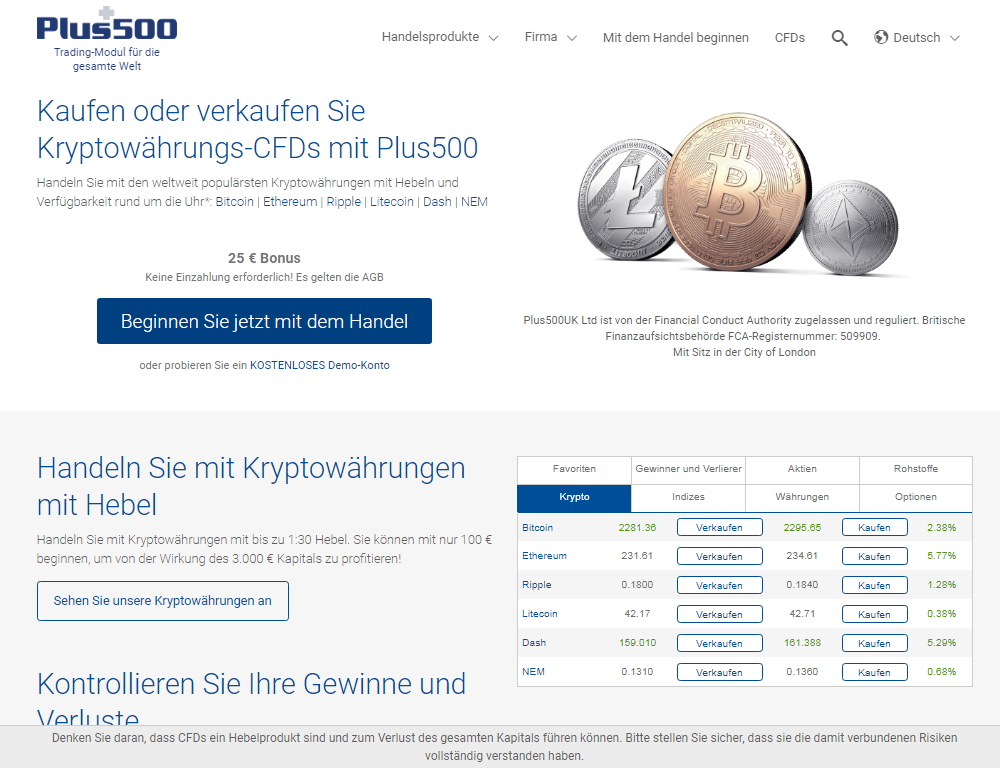Switch to Gewinner und Verlierer tab

click(x=688, y=469)
